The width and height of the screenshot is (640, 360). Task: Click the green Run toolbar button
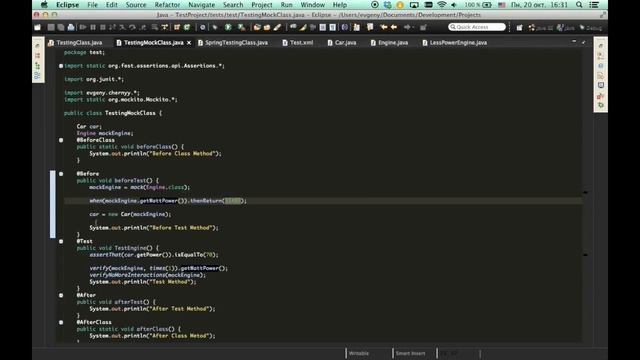click(228, 27)
